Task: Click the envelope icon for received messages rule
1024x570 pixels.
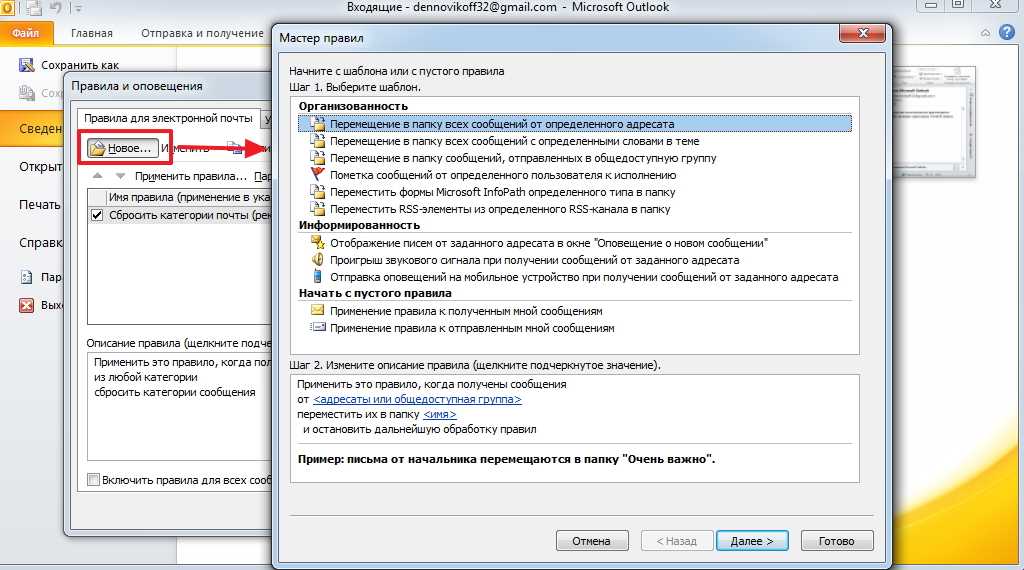Action: [317, 311]
